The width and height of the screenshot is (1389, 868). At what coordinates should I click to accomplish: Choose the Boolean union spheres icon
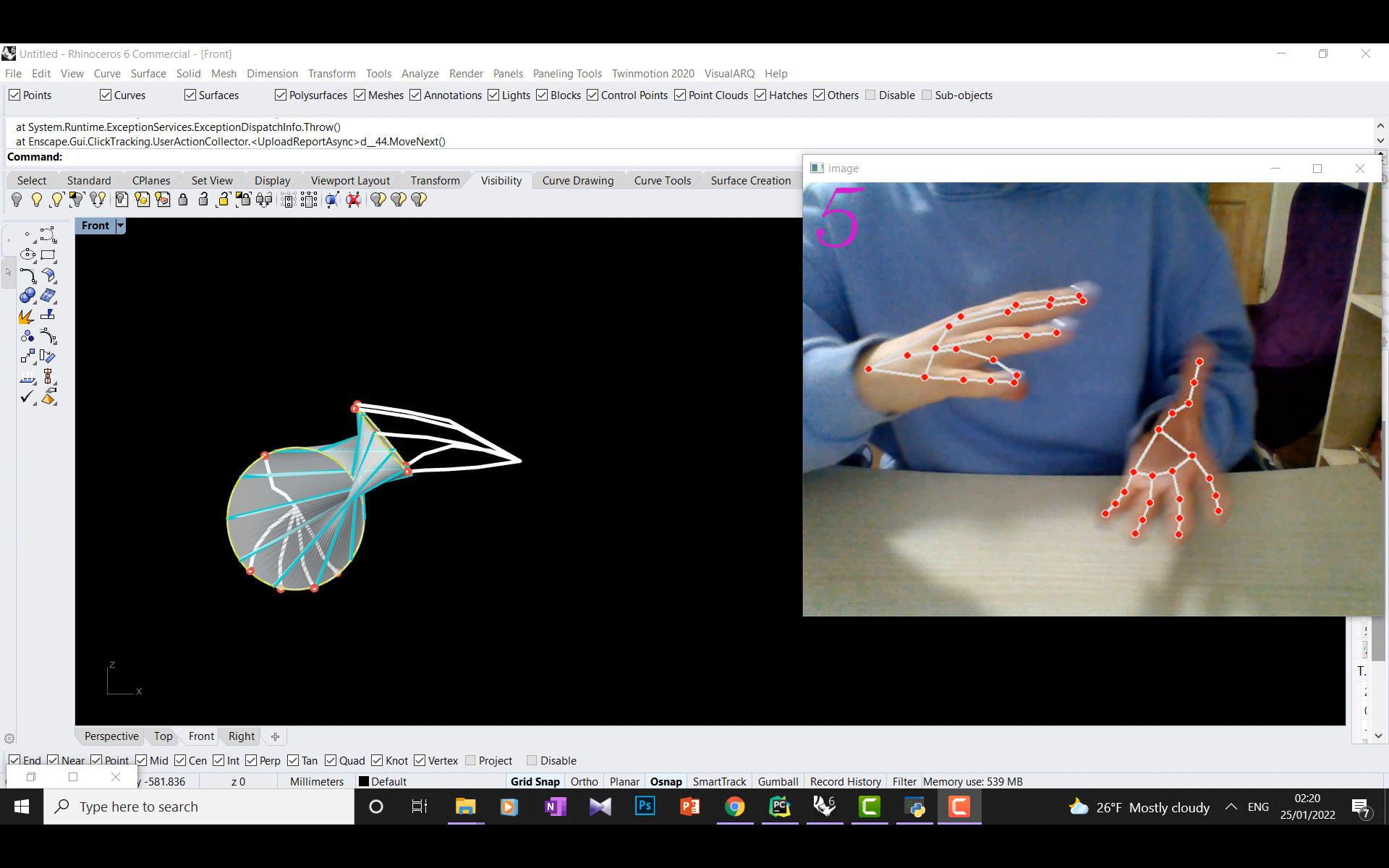tap(27, 295)
